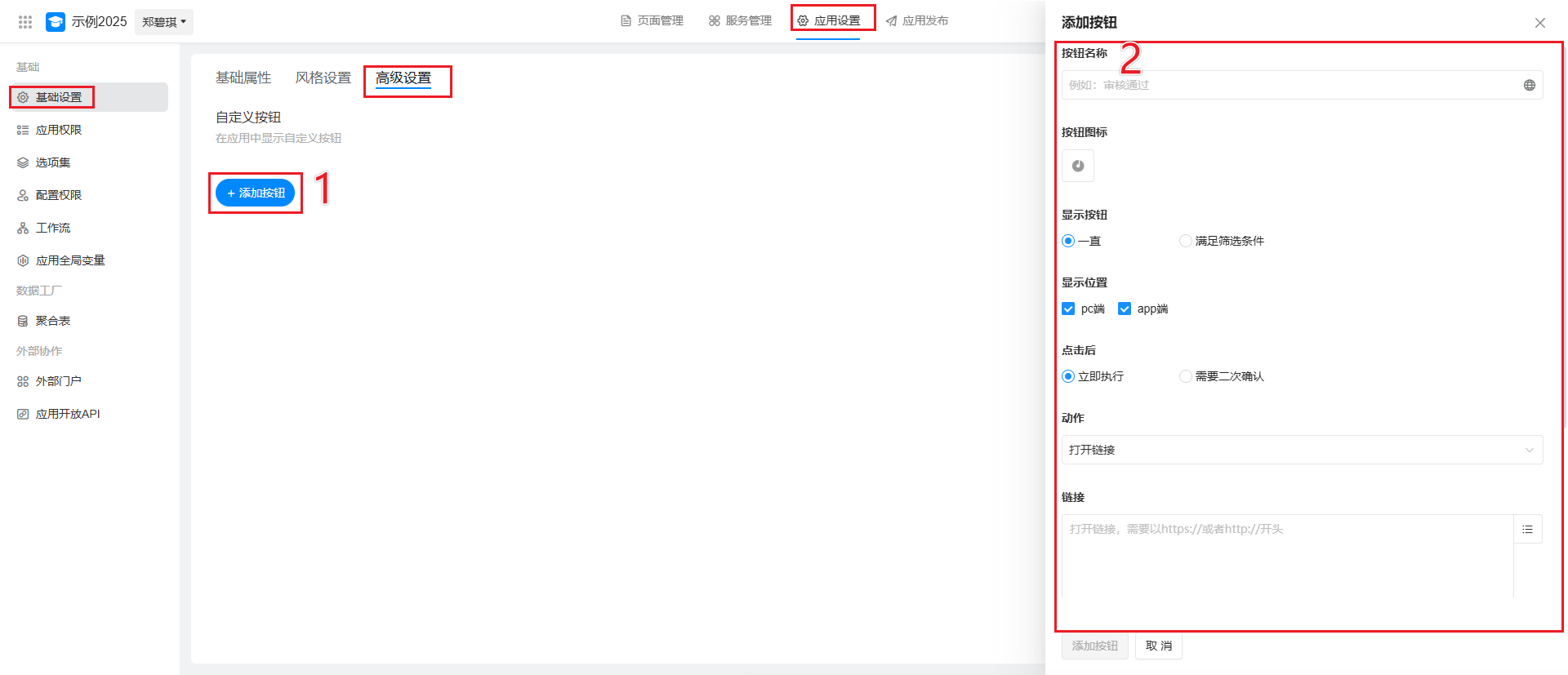Open 聚合表 in the sidebar

pos(53,321)
